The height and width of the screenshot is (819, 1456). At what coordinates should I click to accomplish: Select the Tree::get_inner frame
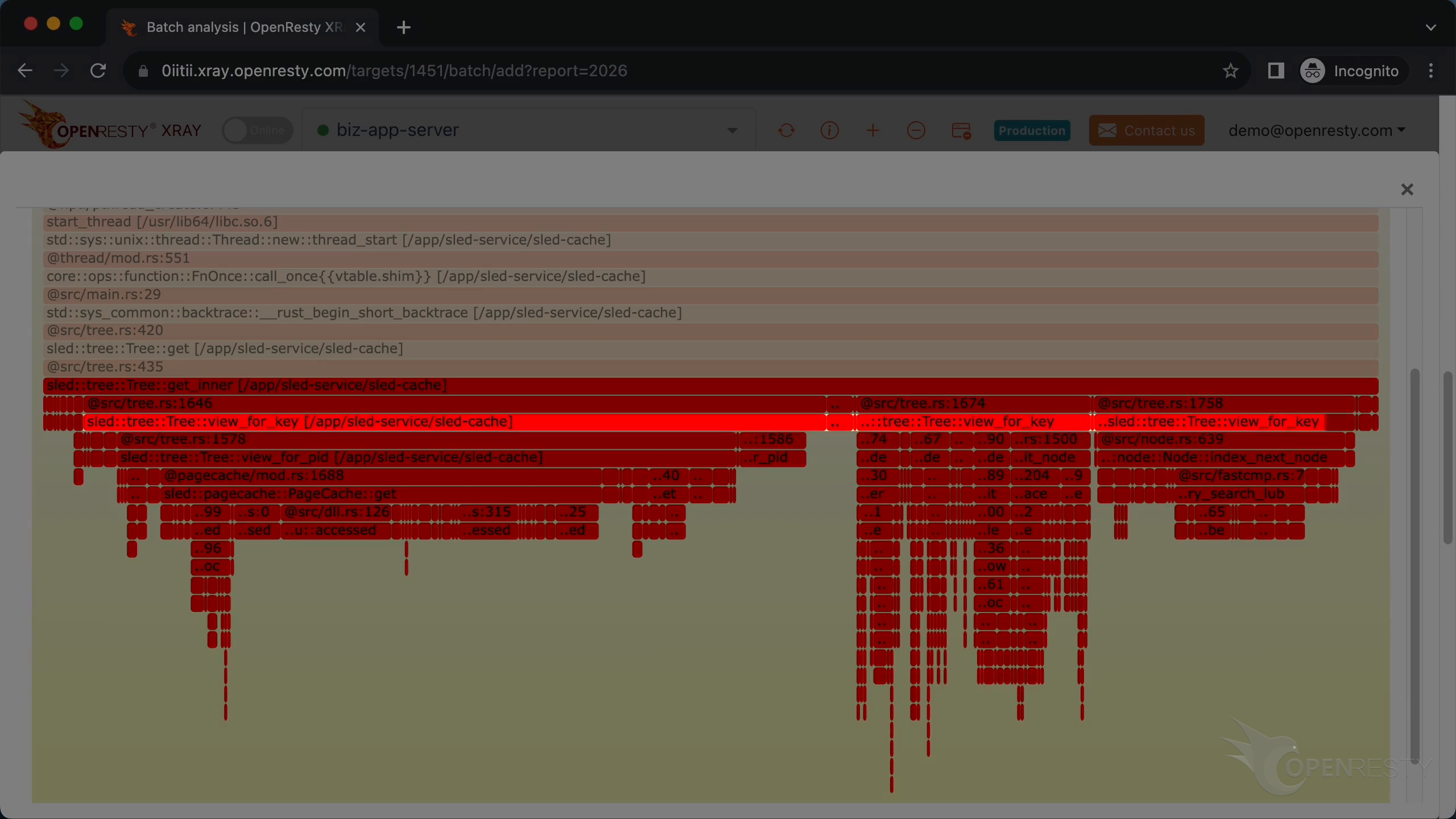711,385
